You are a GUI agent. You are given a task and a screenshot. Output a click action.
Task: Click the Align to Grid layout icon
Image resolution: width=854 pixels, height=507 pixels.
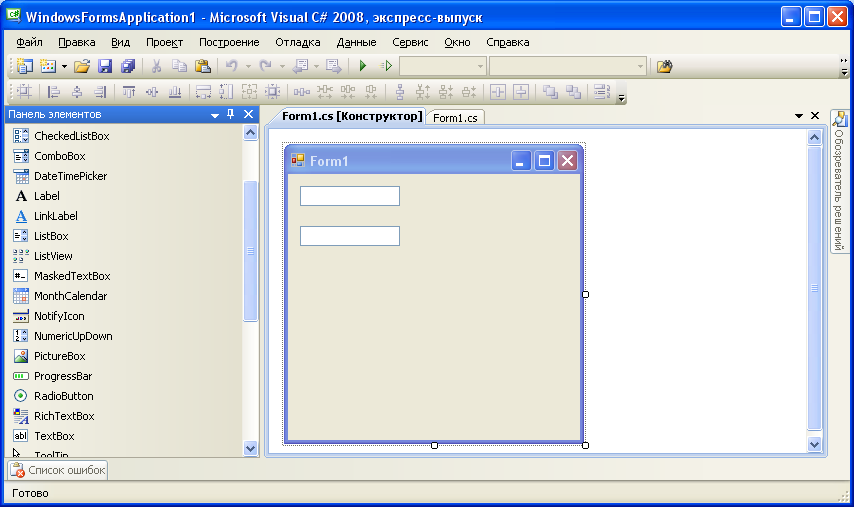click(25, 91)
